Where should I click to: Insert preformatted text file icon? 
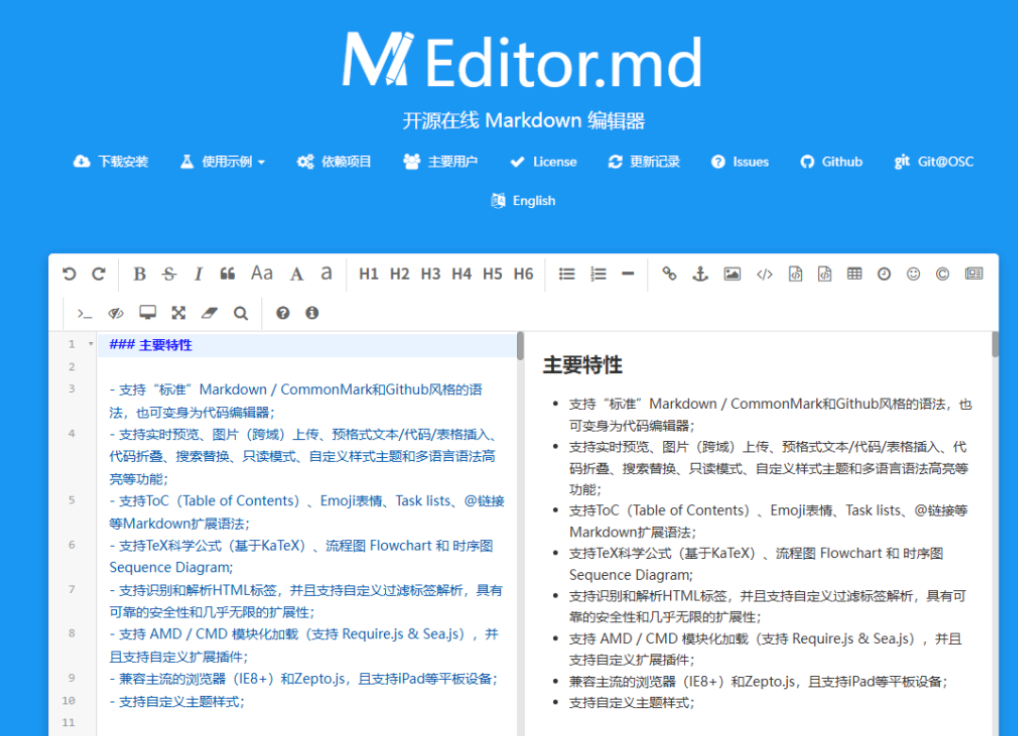(795, 274)
